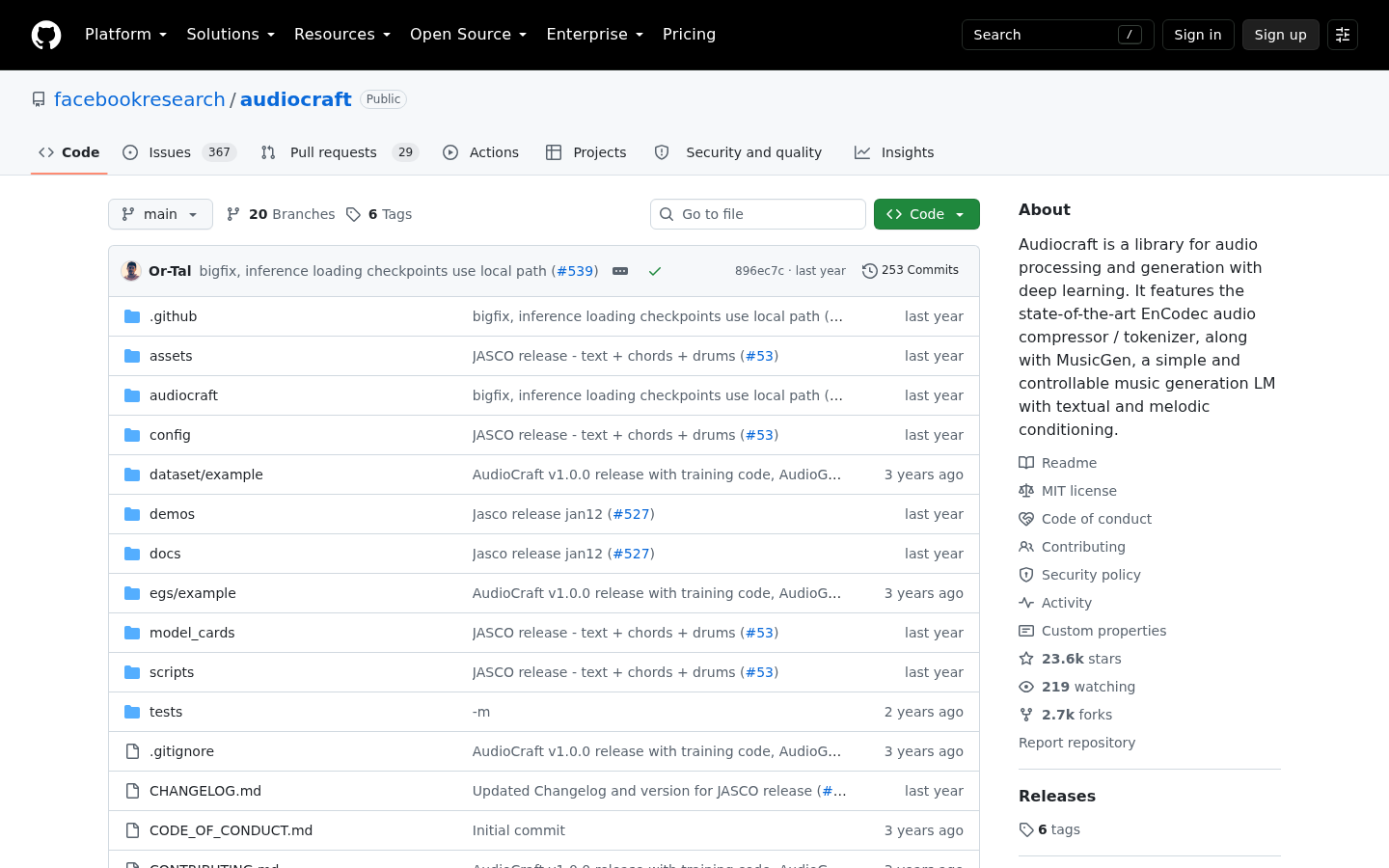
Task: Switch to the Insights tab
Action: click(894, 152)
